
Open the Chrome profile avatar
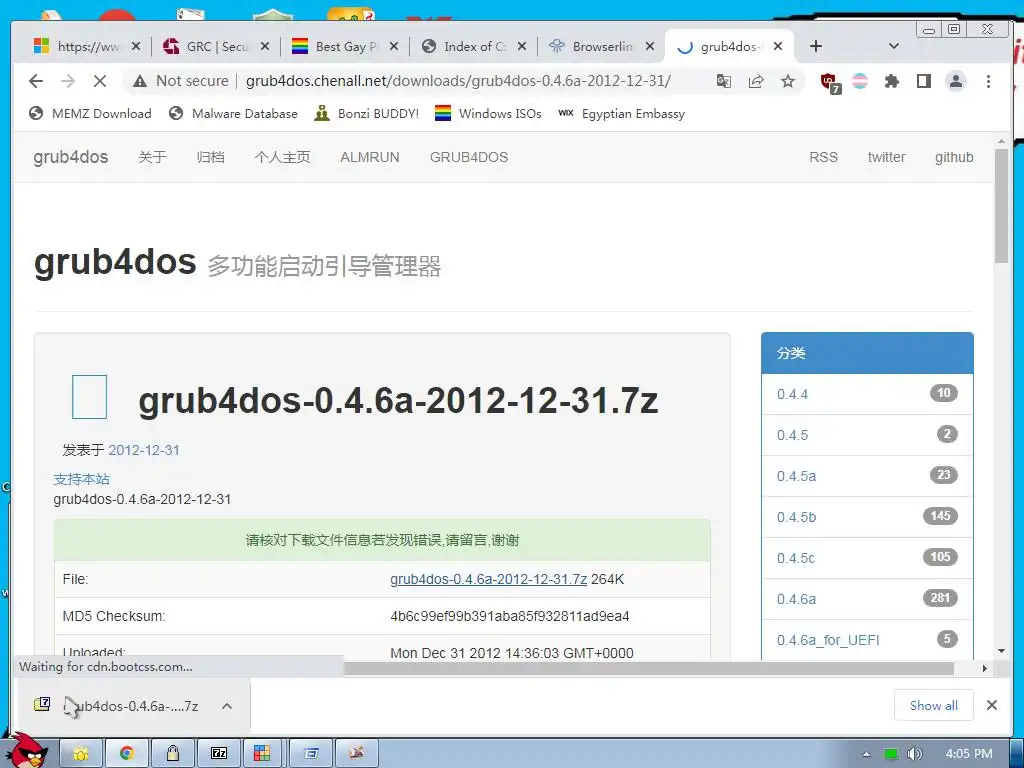pyautogui.click(x=955, y=81)
